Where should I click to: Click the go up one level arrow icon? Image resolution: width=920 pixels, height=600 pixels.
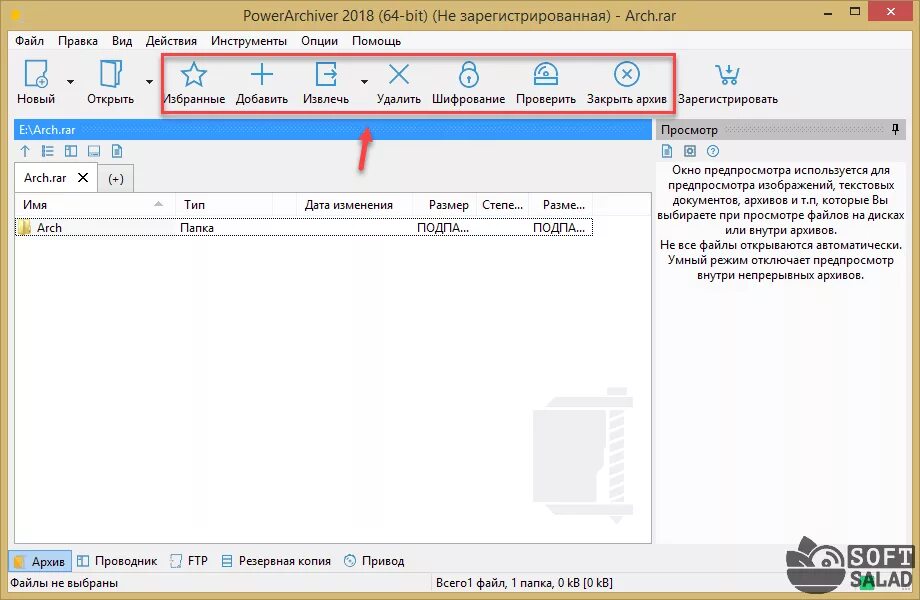25,151
